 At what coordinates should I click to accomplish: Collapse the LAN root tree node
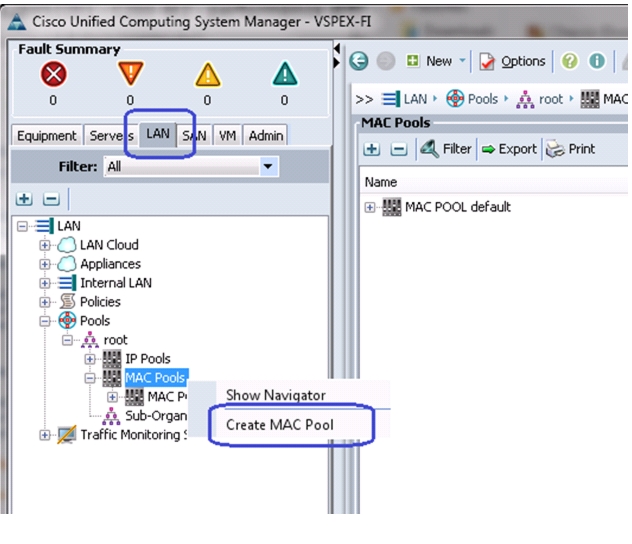[22, 226]
